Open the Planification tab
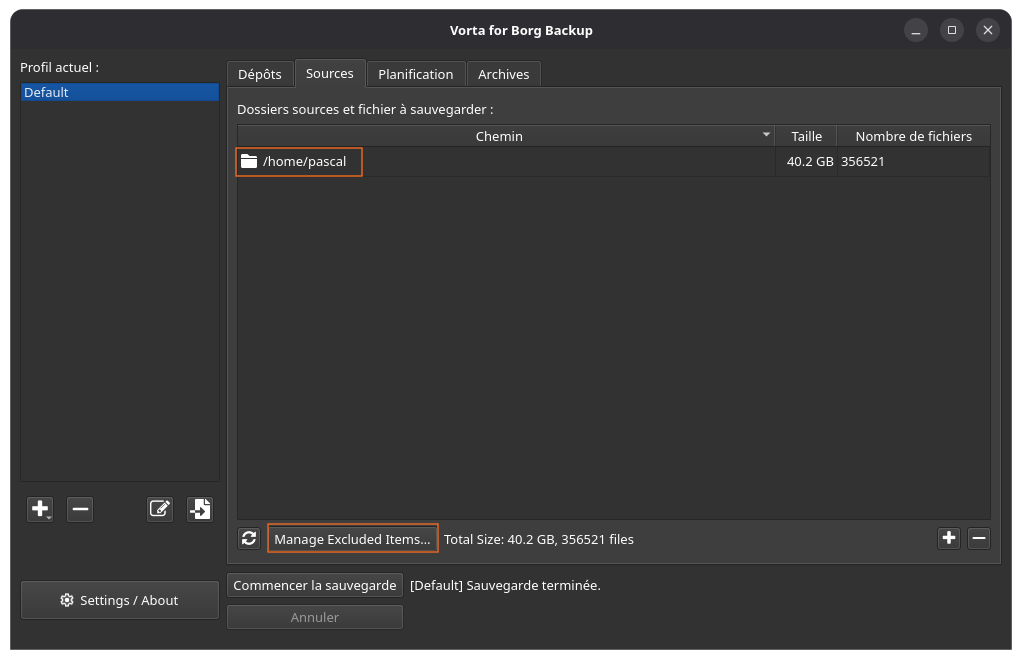Image resolution: width=1022 pixels, height=660 pixels. (416, 74)
